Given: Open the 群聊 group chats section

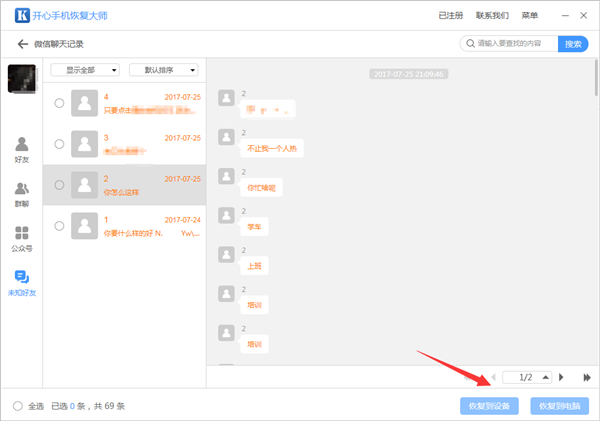Looking at the screenshot, I should pos(22,194).
